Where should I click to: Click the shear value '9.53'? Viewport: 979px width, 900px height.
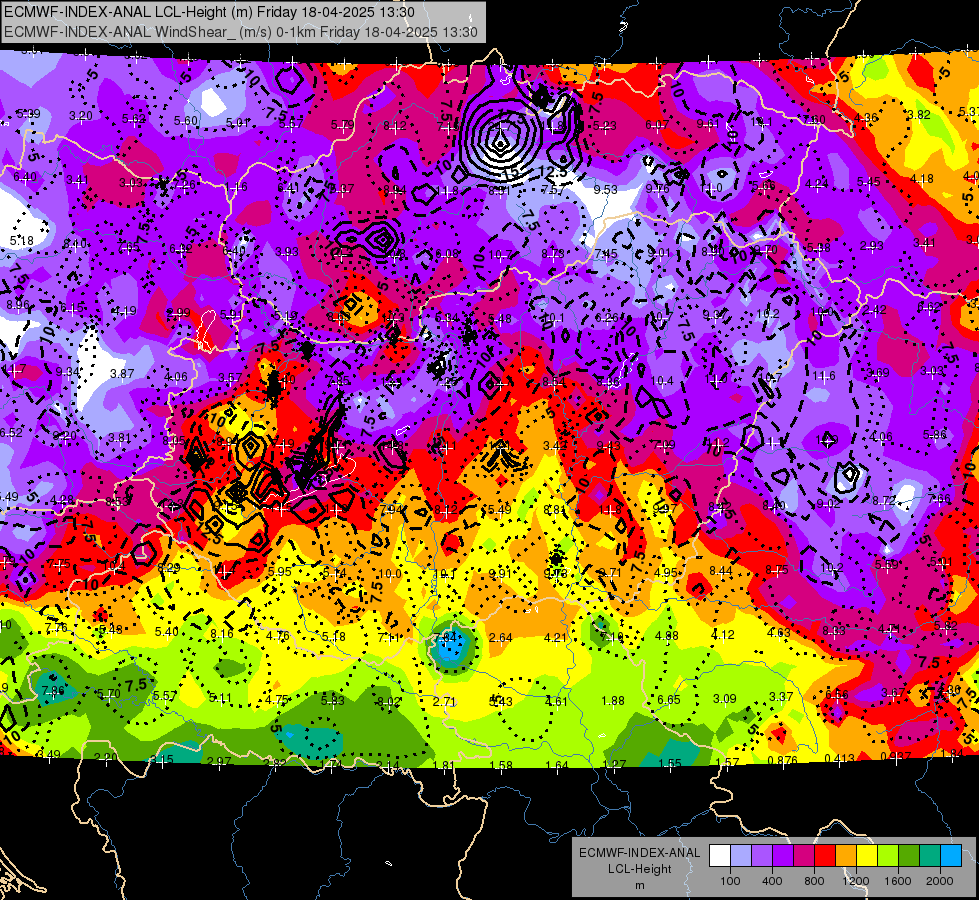coord(606,189)
